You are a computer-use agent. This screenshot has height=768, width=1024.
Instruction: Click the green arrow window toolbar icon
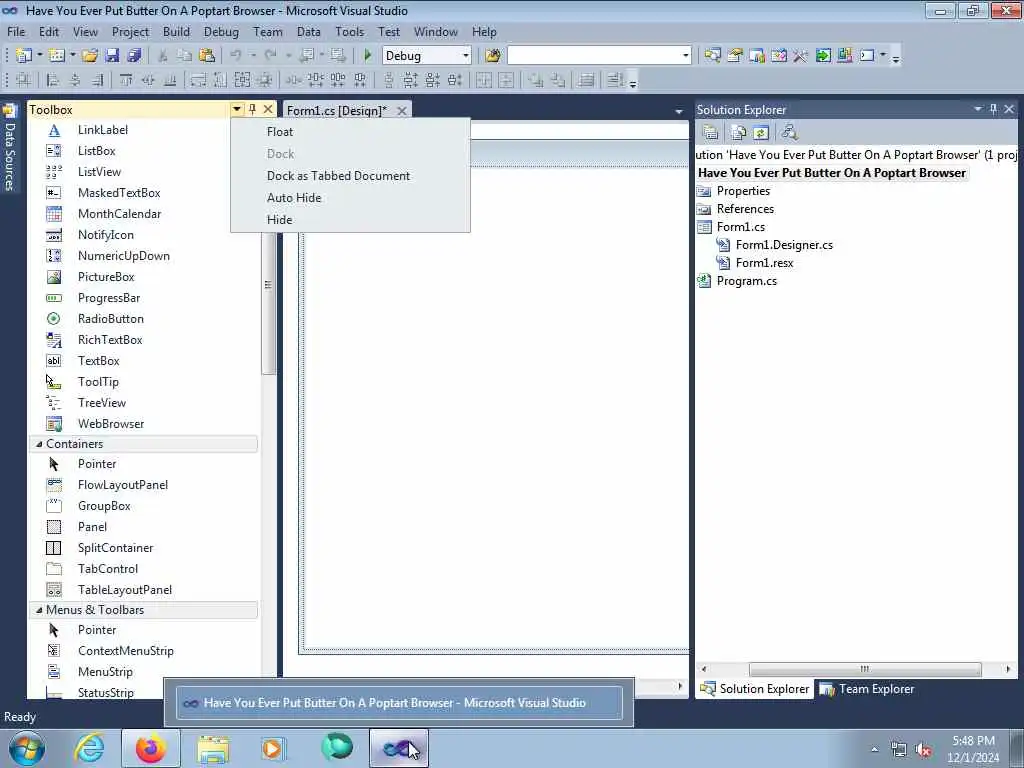click(x=823, y=56)
